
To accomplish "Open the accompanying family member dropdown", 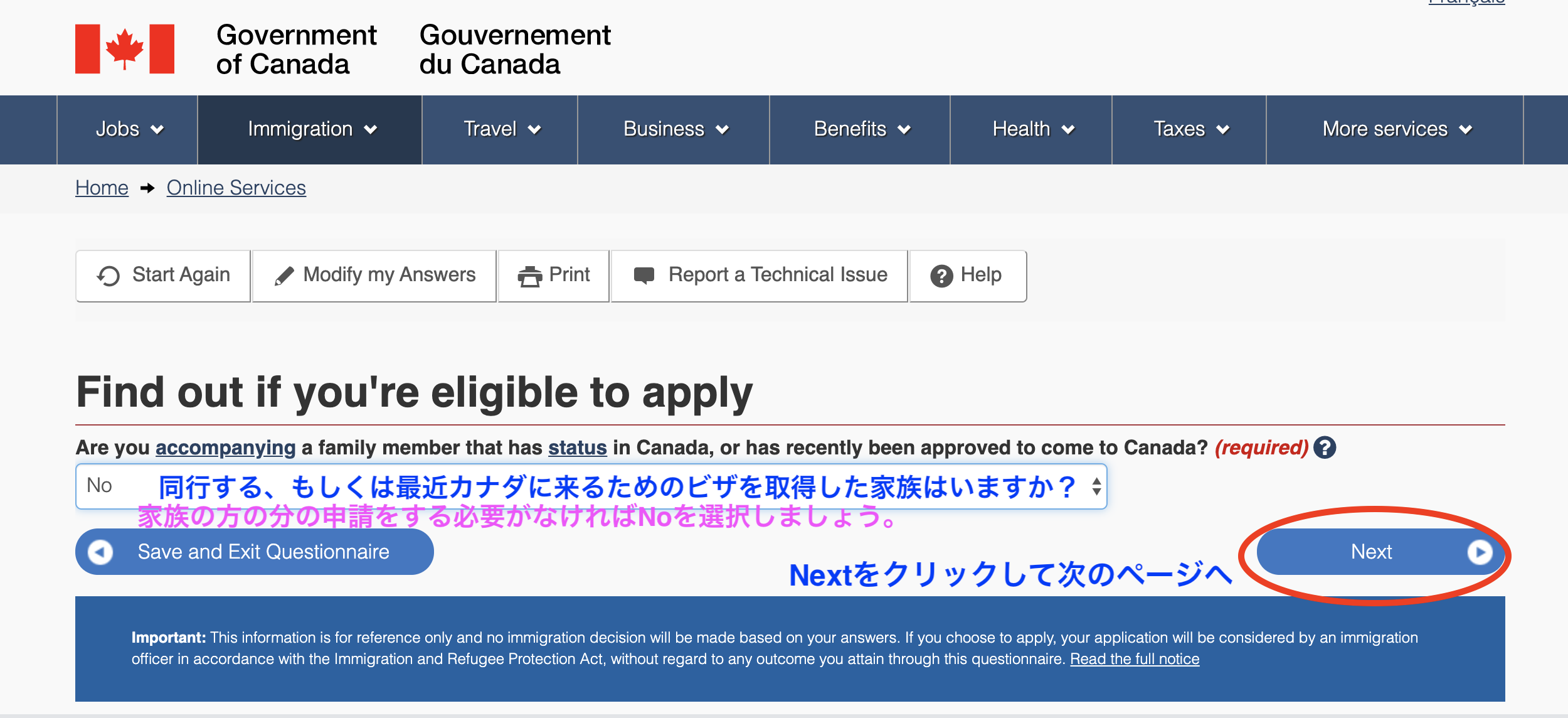I will tap(591, 486).
